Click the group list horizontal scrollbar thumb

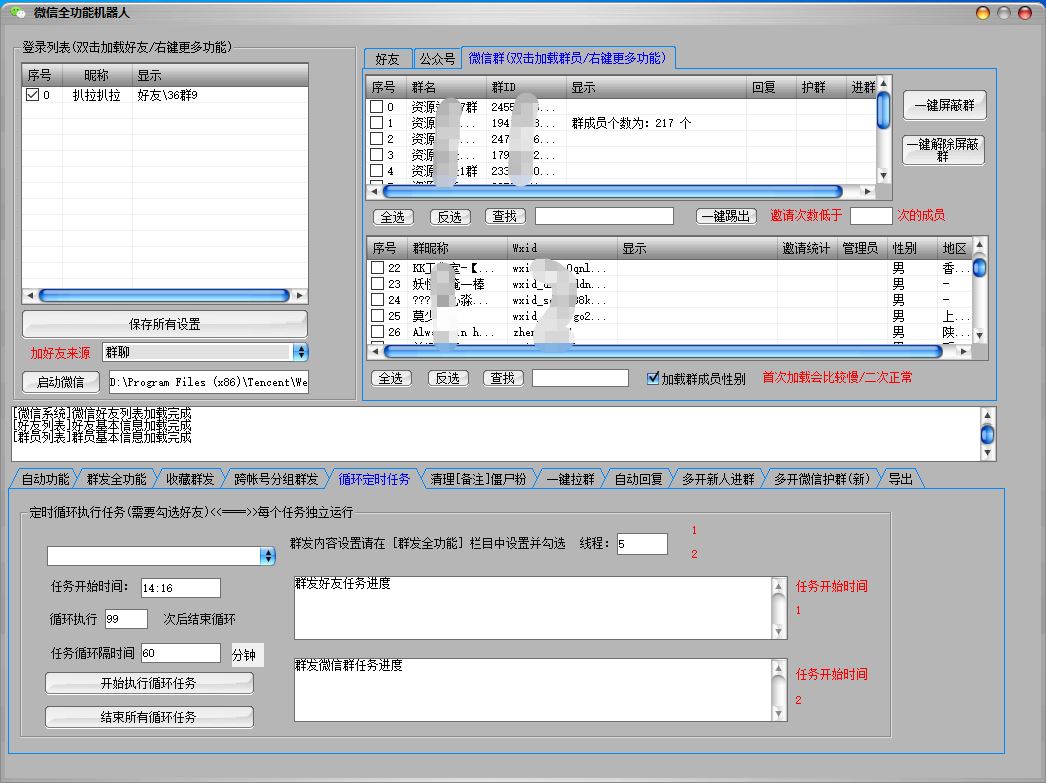[x=610, y=191]
